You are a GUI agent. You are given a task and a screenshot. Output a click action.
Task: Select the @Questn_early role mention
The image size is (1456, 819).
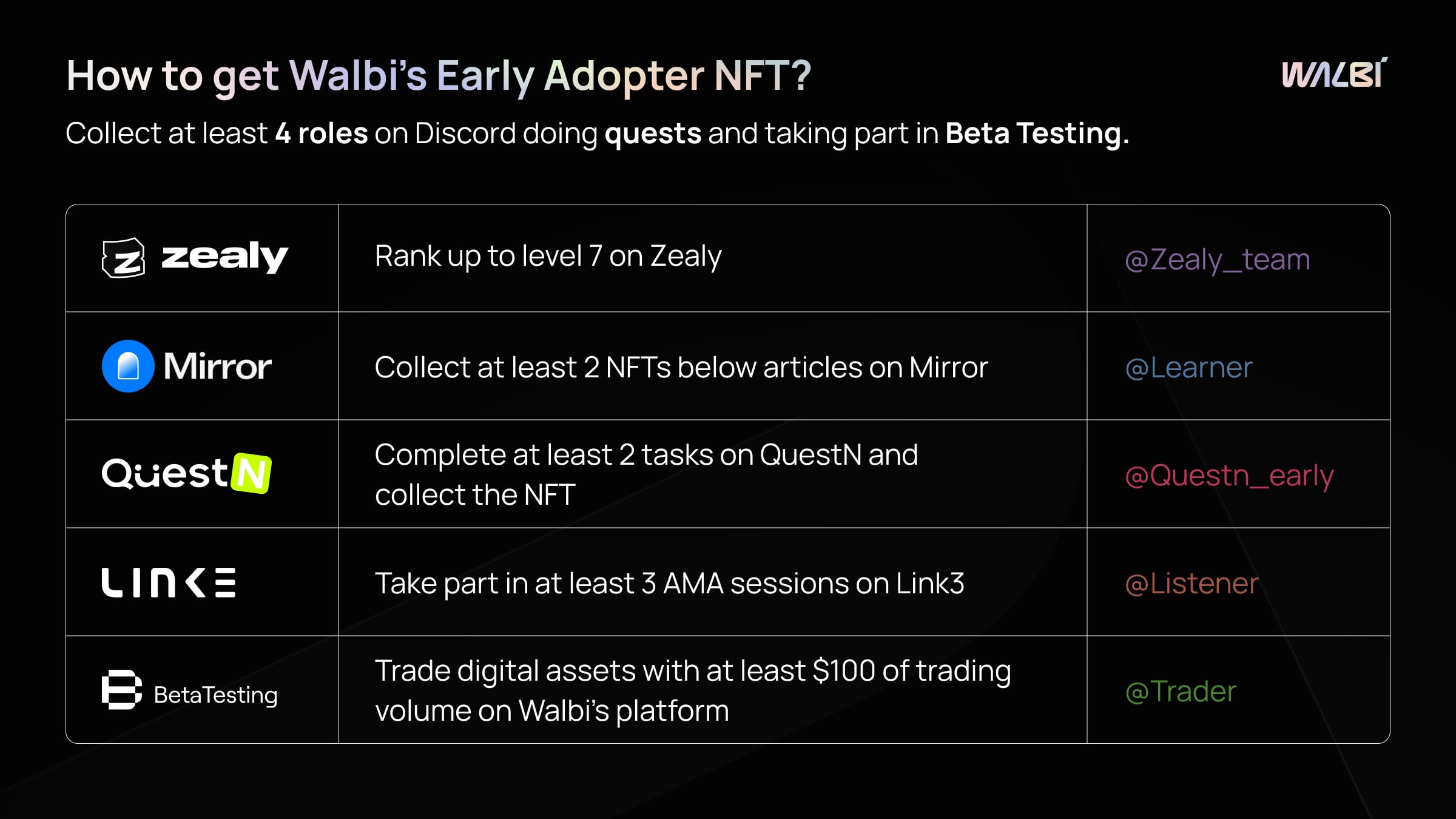click(1229, 476)
